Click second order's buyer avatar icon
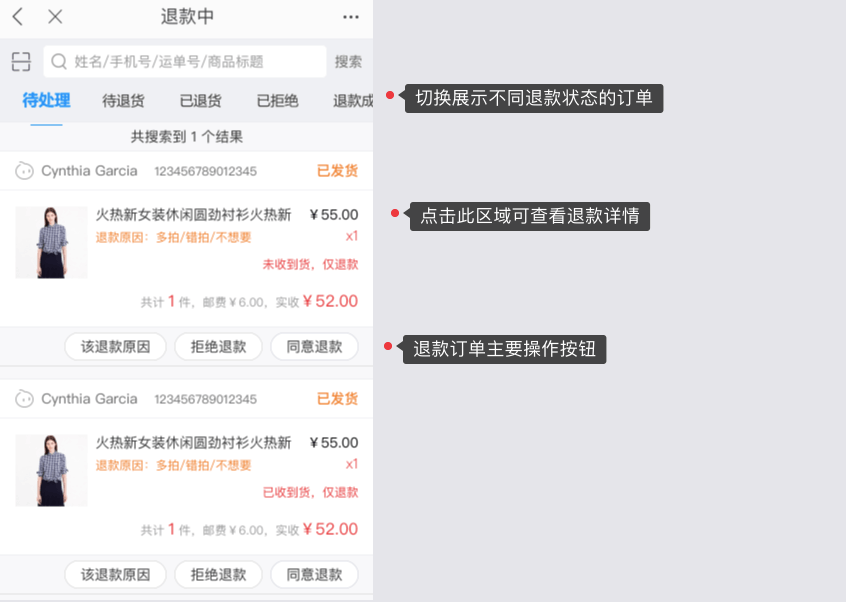 click(x=24, y=399)
